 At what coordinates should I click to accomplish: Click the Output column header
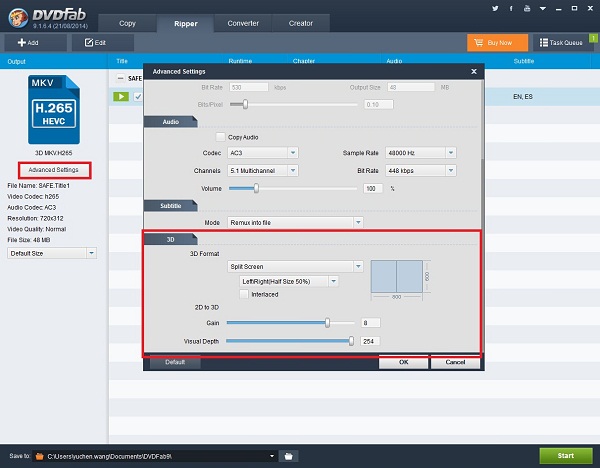[x=16, y=62]
